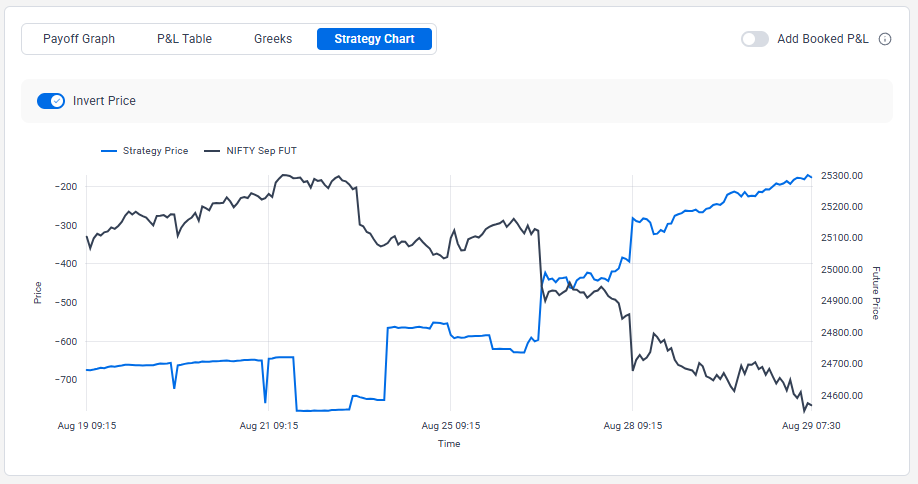This screenshot has height=484, width=918.
Task: Switch to the P&L Table tab
Action: pyautogui.click(x=184, y=39)
